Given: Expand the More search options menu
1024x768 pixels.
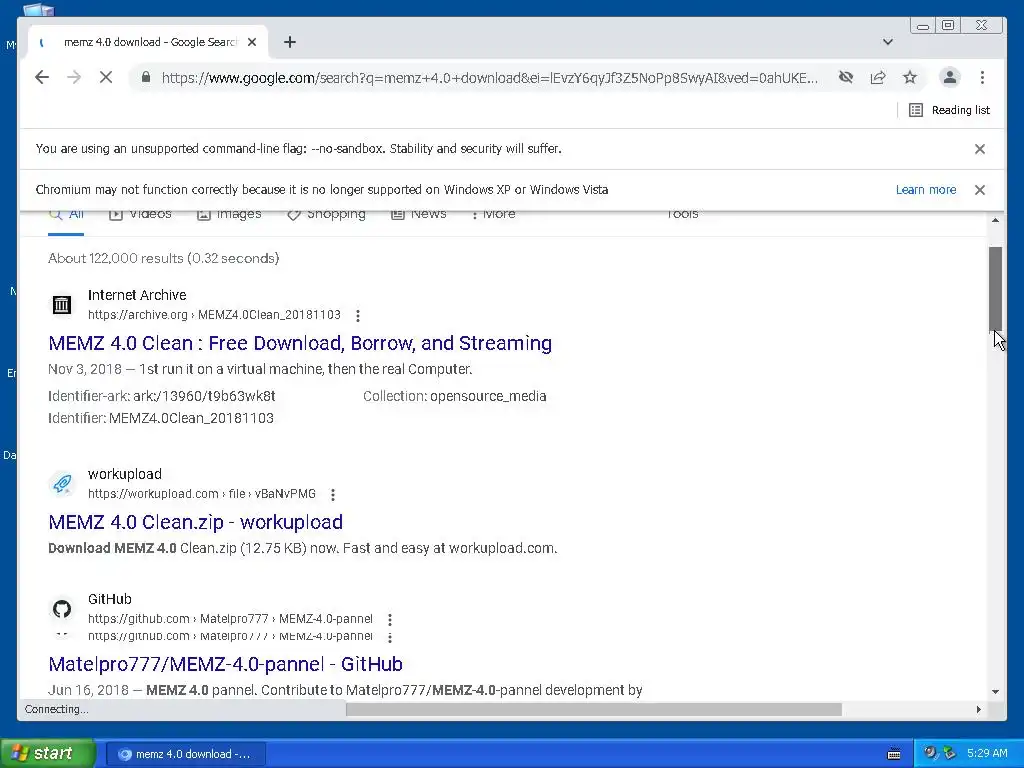Looking at the screenshot, I should tap(493, 214).
